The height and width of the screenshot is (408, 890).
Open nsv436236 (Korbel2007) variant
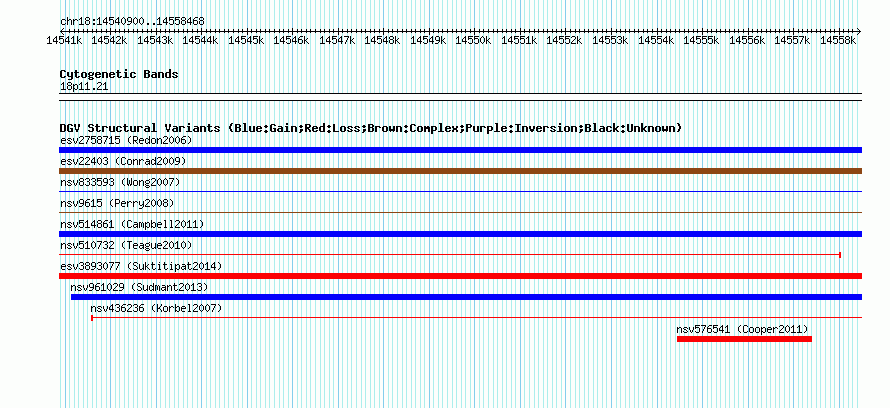[x=156, y=308]
